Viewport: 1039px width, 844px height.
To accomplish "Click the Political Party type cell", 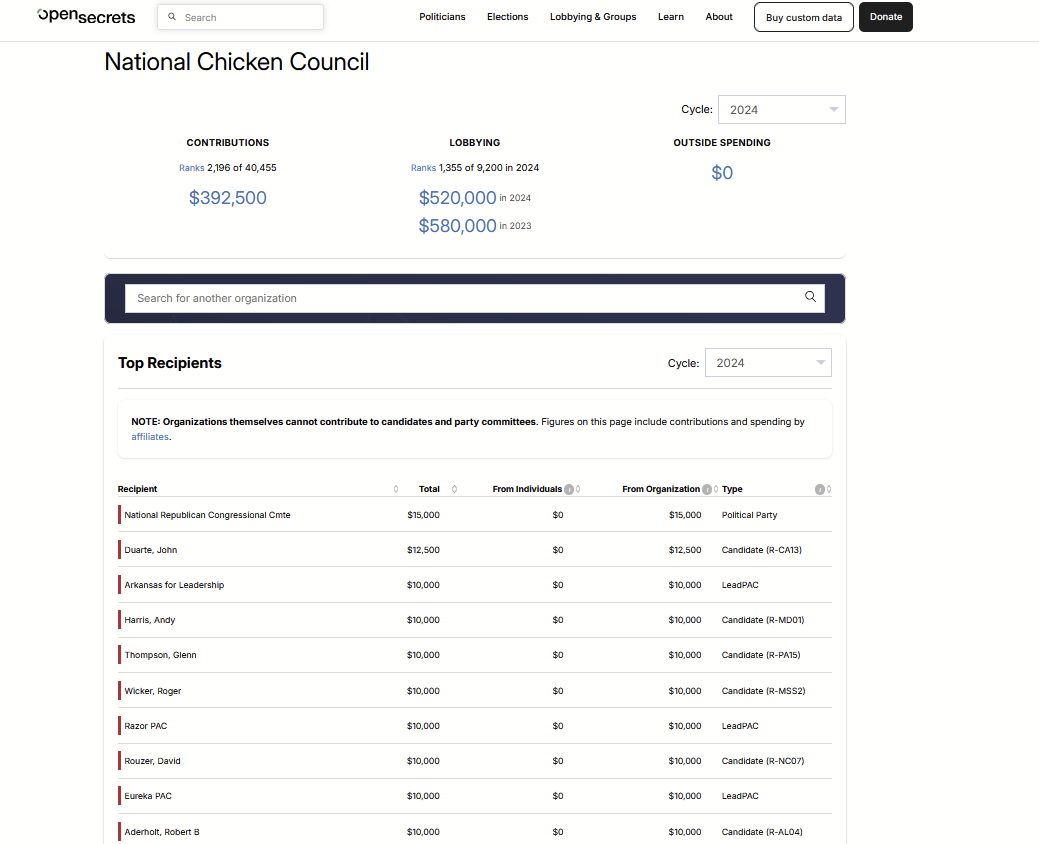I will [749, 515].
